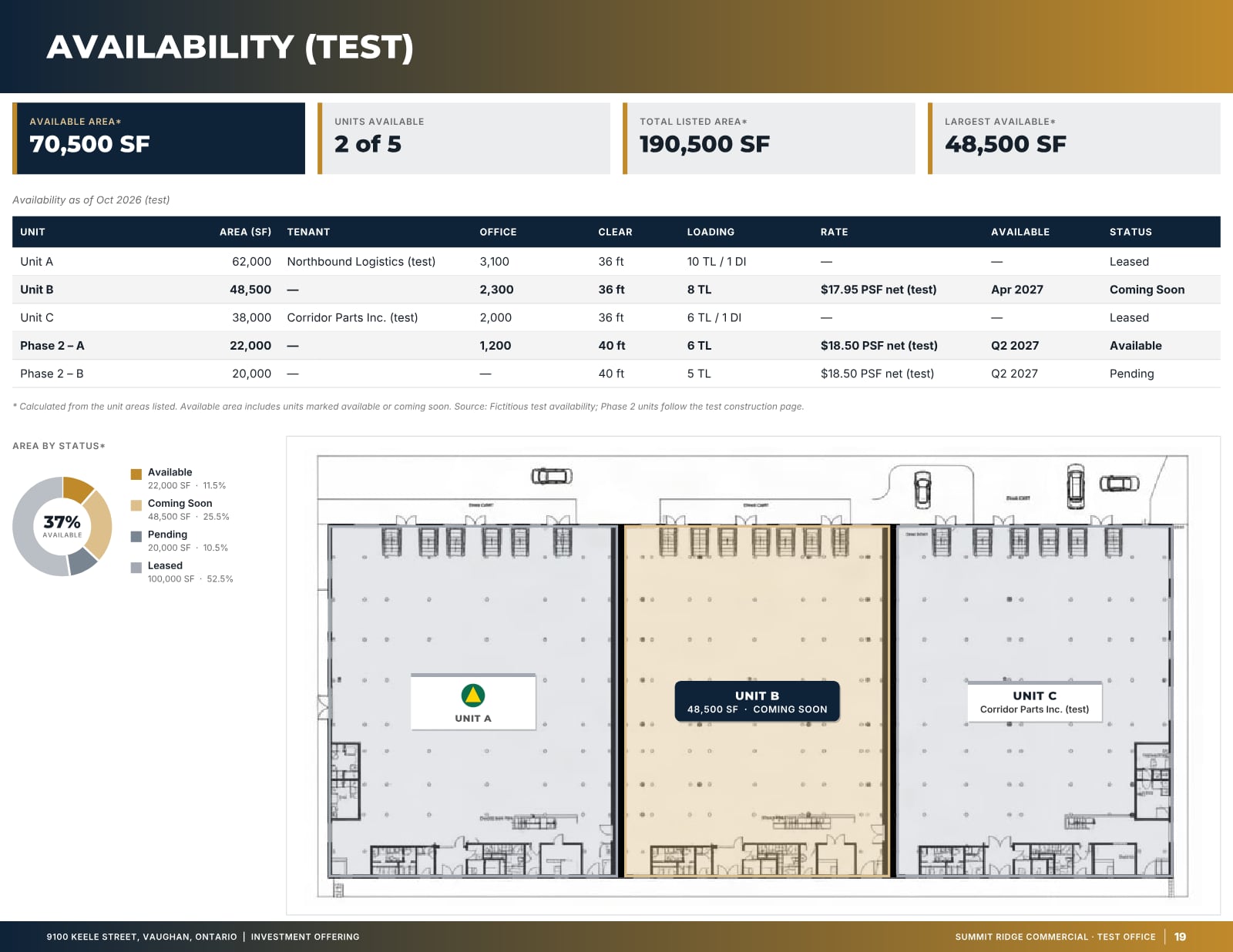The image size is (1233, 952).
Task: Click the Available status cell for Phase 2 – A
Action: [x=1135, y=346]
